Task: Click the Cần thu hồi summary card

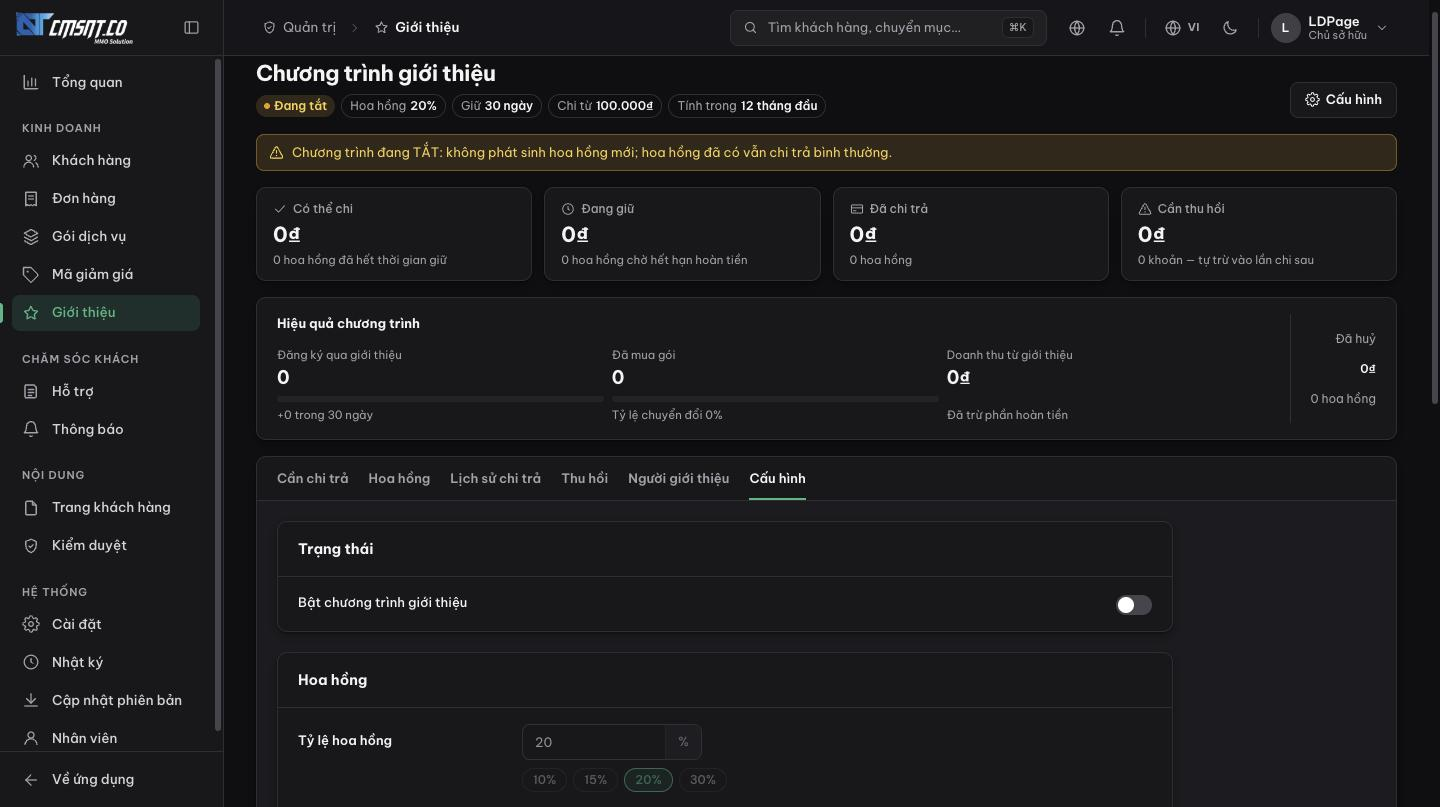Action: point(1259,234)
